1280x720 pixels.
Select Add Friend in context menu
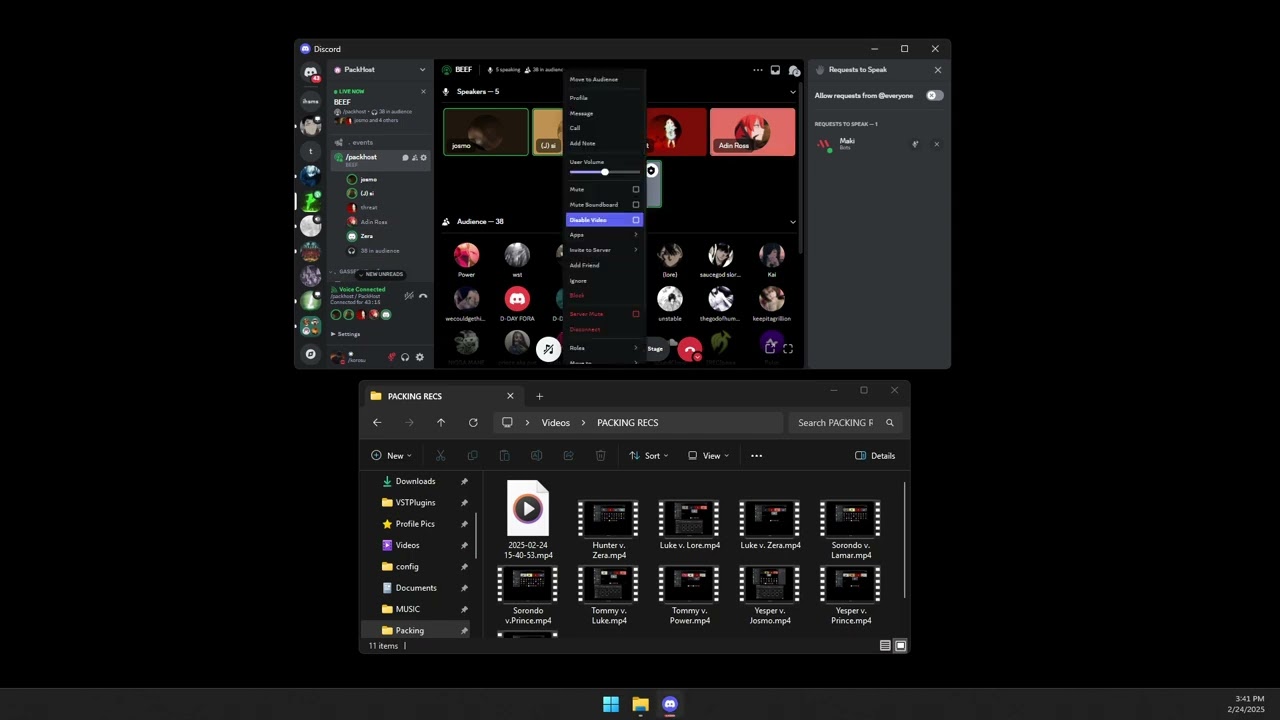click(604, 265)
